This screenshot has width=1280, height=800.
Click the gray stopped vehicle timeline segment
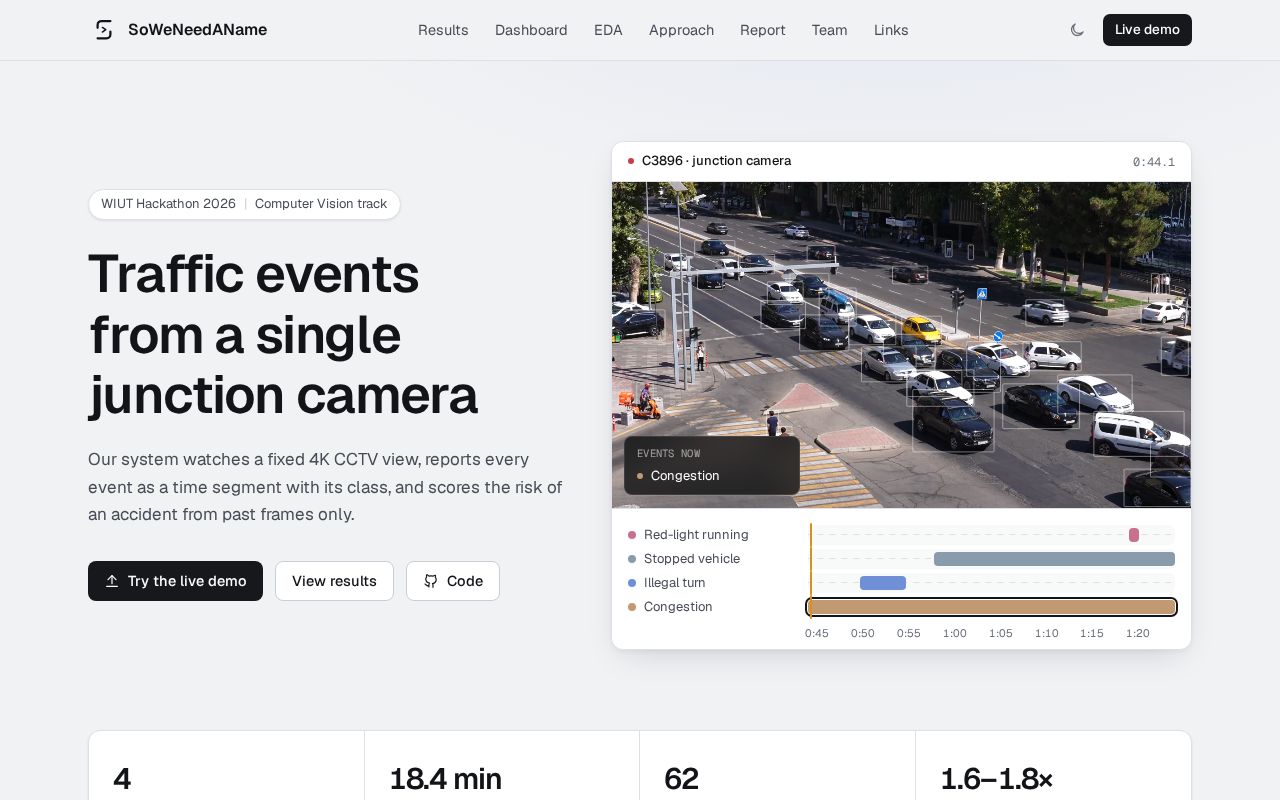(x=1054, y=559)
